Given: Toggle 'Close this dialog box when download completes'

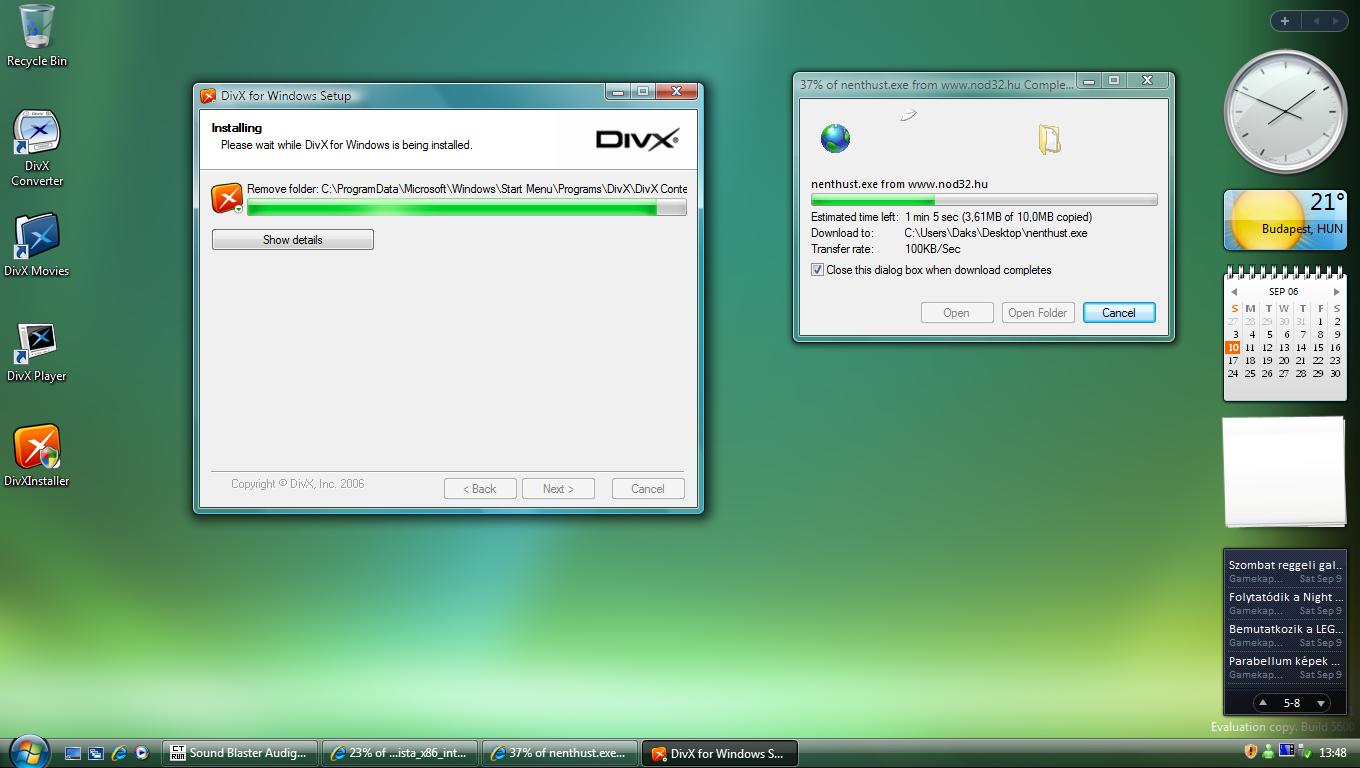Looking at the screenshot, I should (x=818, y=270).
